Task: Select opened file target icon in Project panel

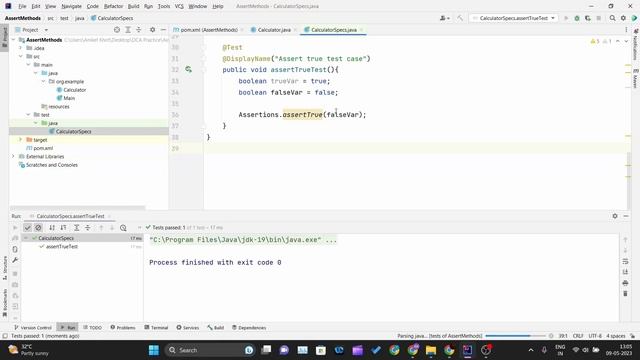Action: 117,30
